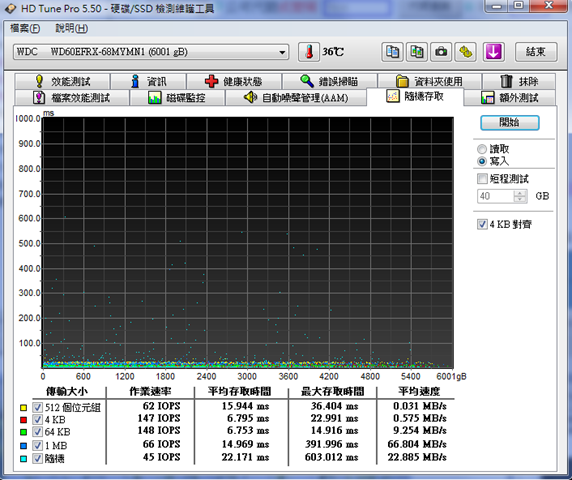Click the 開始 start button

coord(510,123)
